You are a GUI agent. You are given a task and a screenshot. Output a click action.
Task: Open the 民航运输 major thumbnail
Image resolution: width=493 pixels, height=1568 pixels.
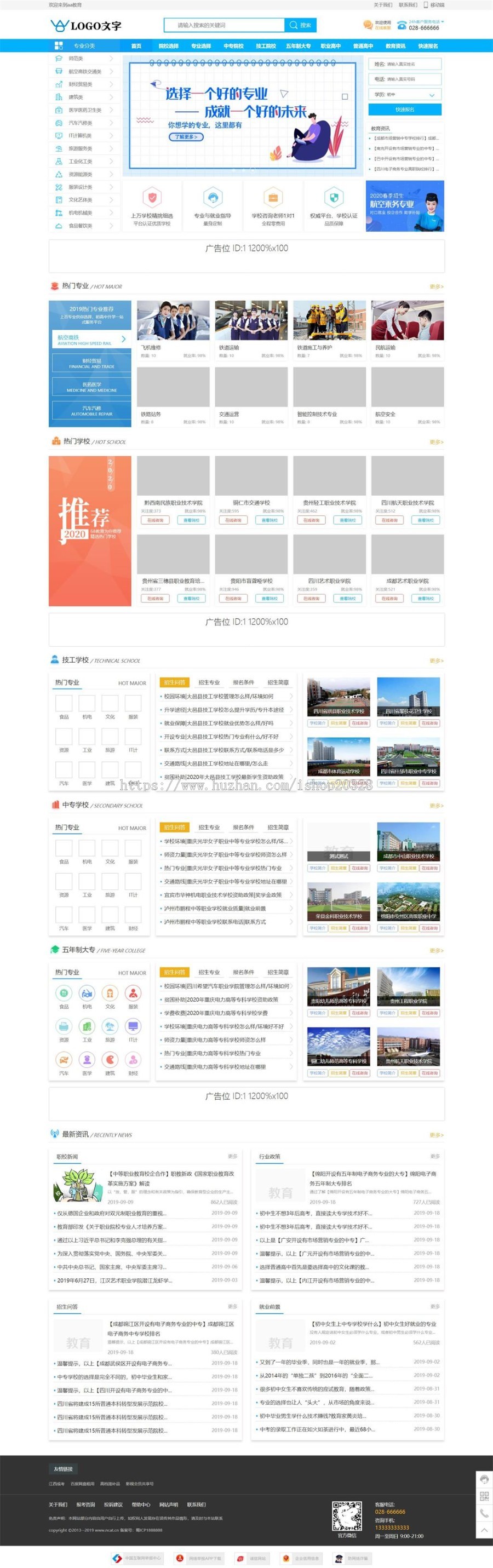pyautogui.click(x=408, y=320)
